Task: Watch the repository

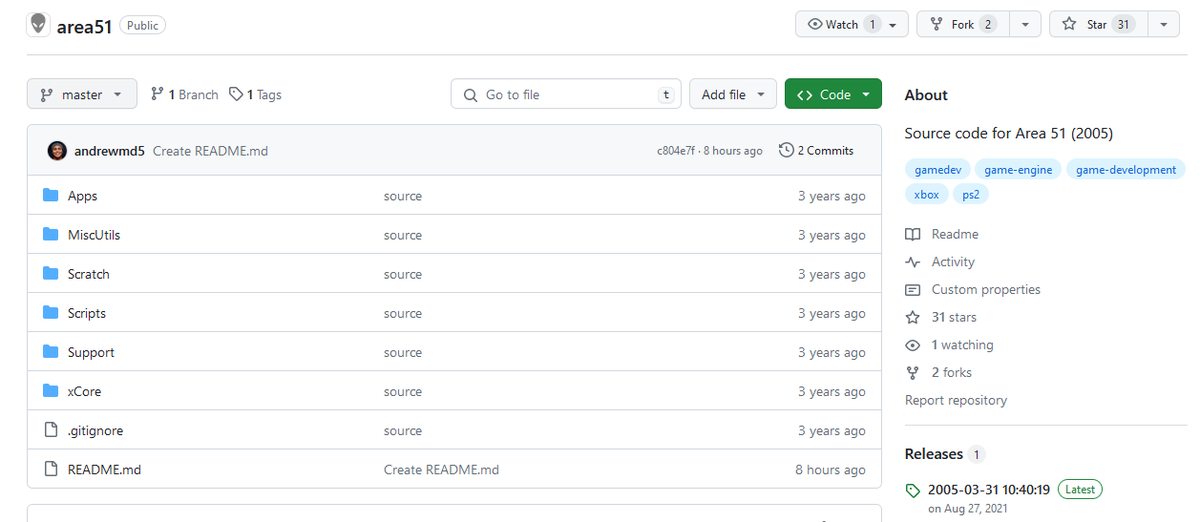Action: [852, 24]
